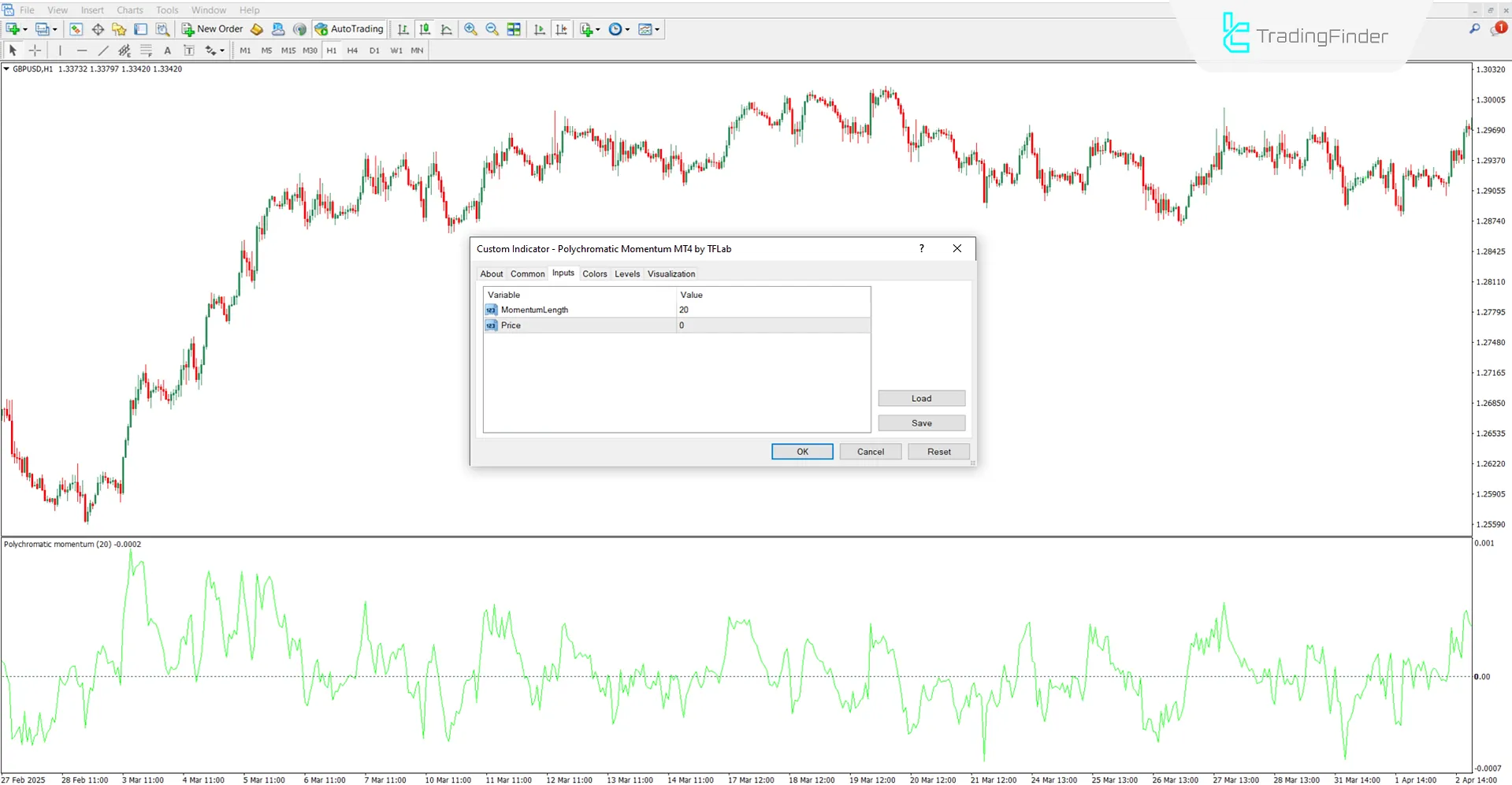Select the MomentumLength value field
This screenshot has width=1512, height=785.
(772, 310)
